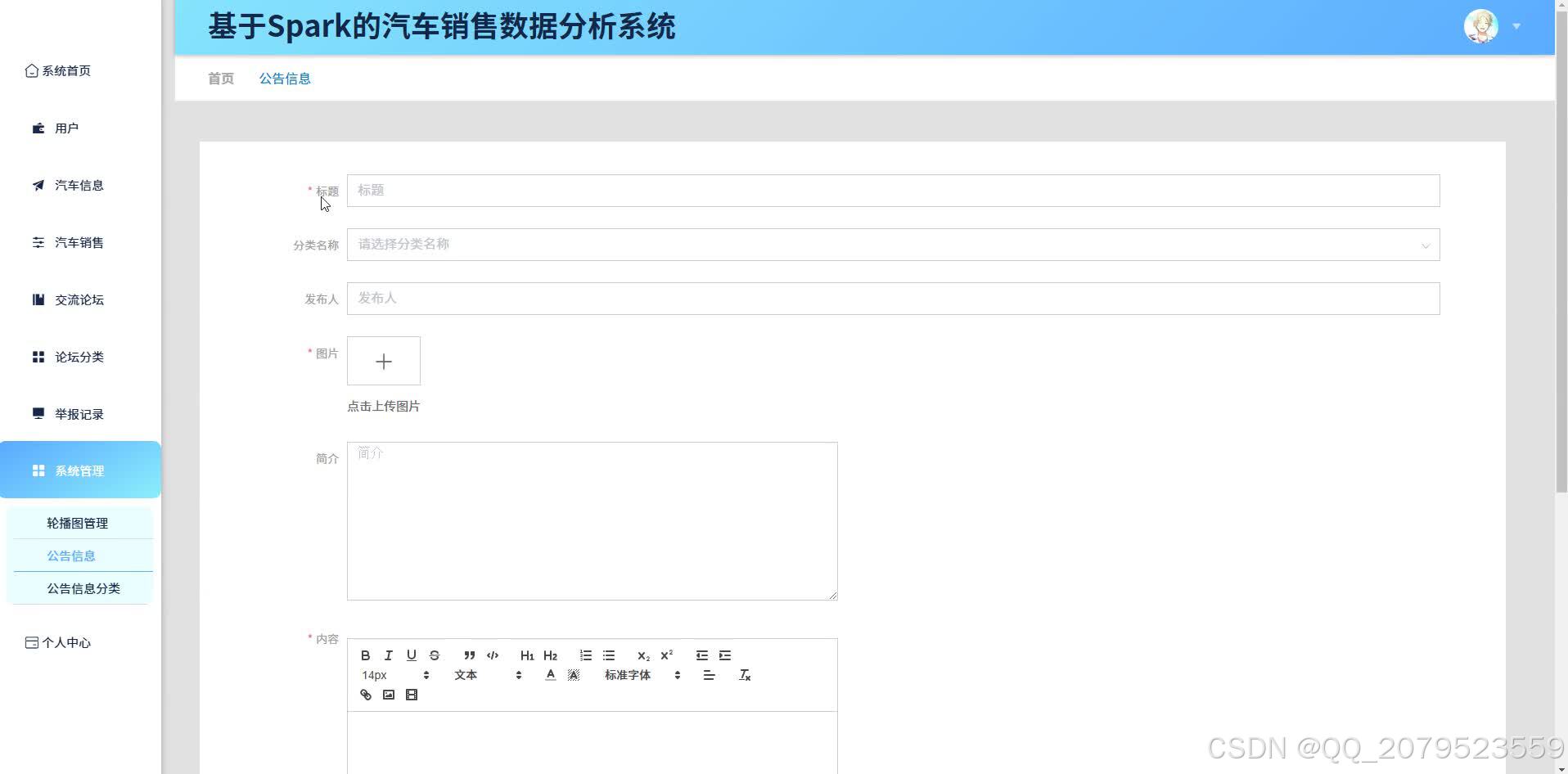Click the 公告信息 breadcrumb link
1568x774 pixels.
(x=285, y=79)
